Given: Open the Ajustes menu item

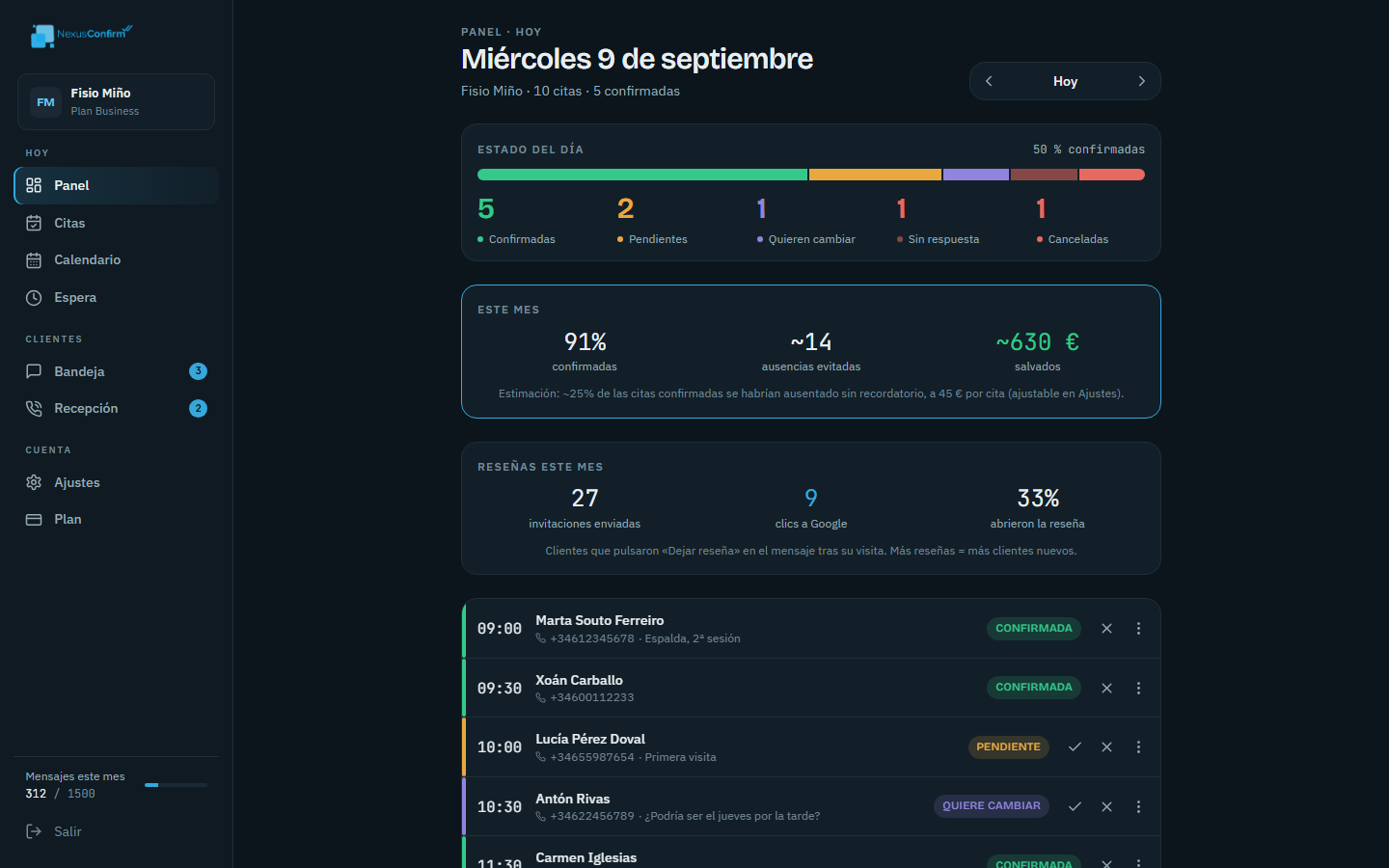Looking at the screenshot, I should 116,482.
